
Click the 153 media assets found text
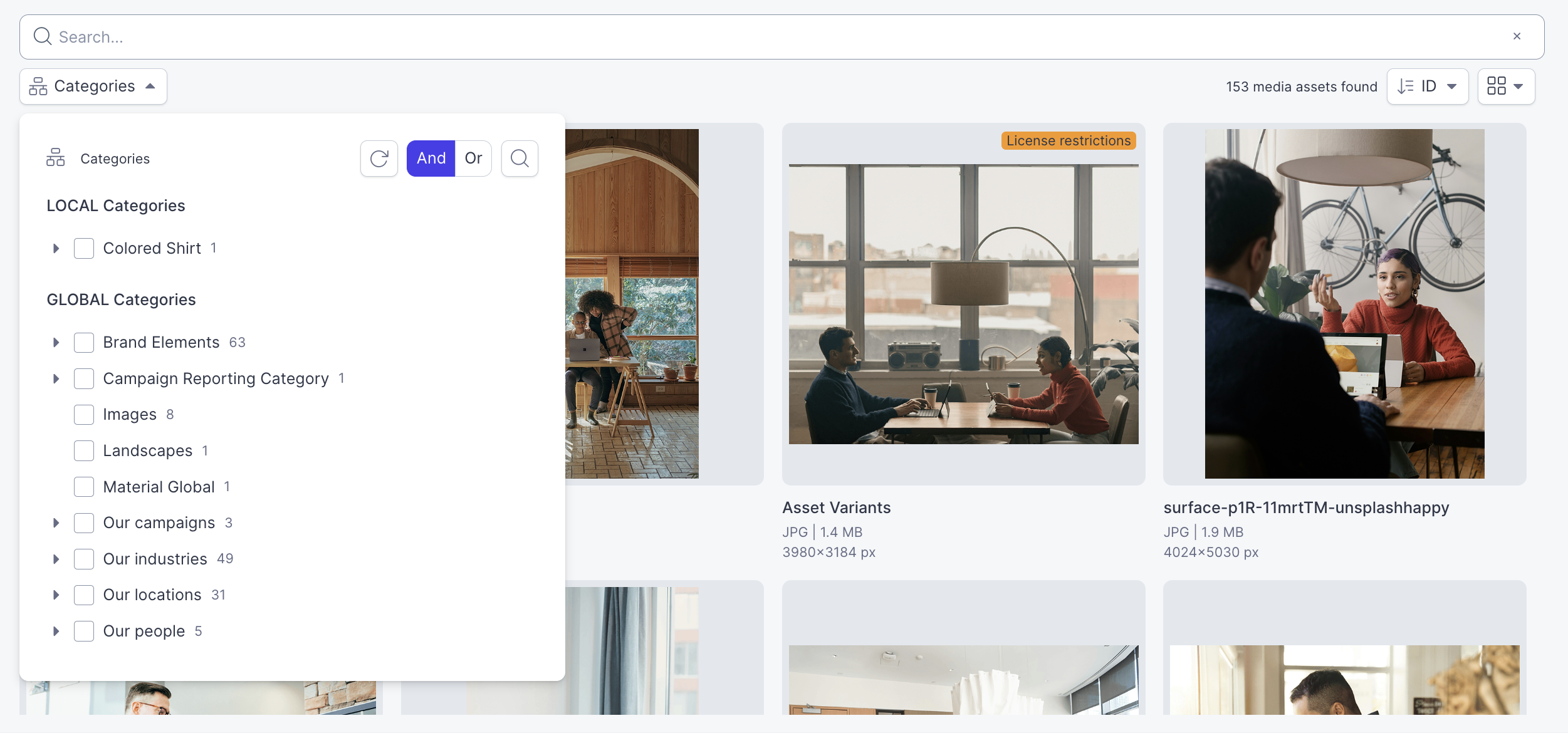1302,86
